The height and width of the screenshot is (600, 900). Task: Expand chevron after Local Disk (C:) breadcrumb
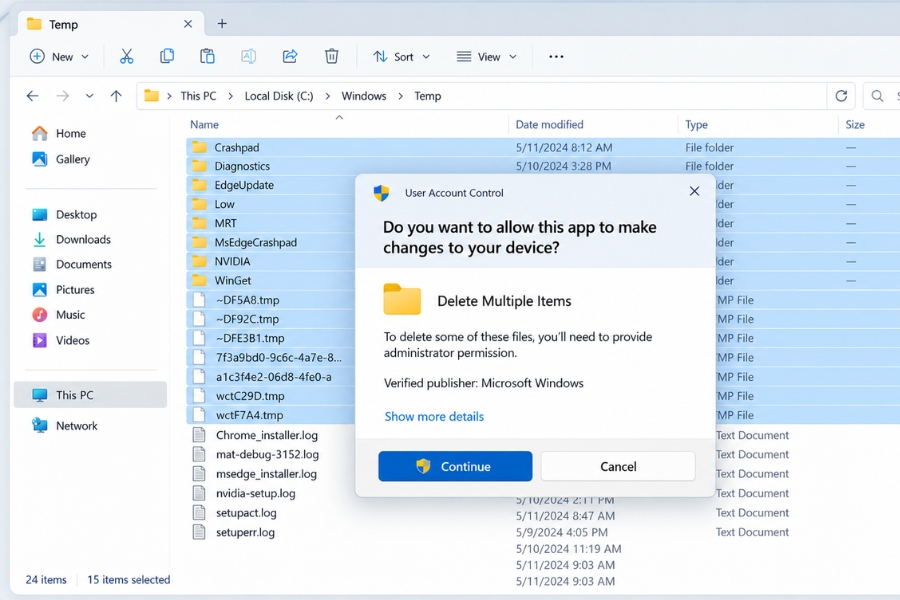click(328, 96)
